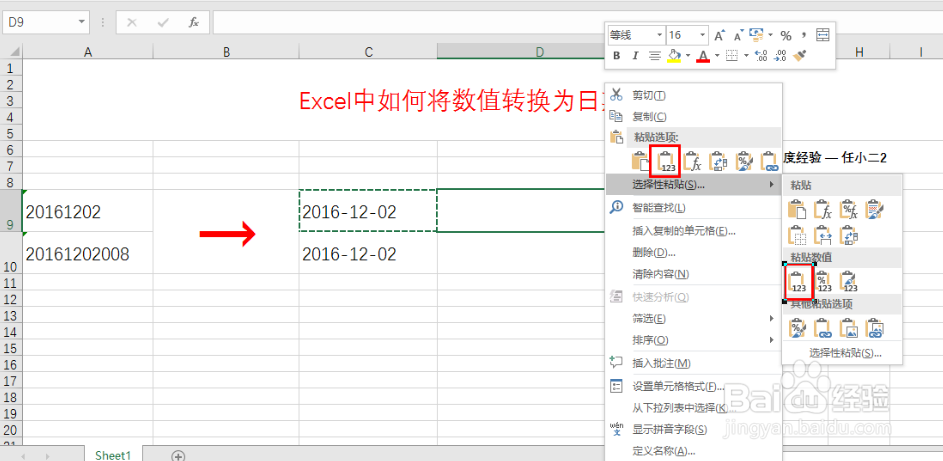
Task: Choose Formulas (fx) in context menu paste options row
Action: point(693,161)
